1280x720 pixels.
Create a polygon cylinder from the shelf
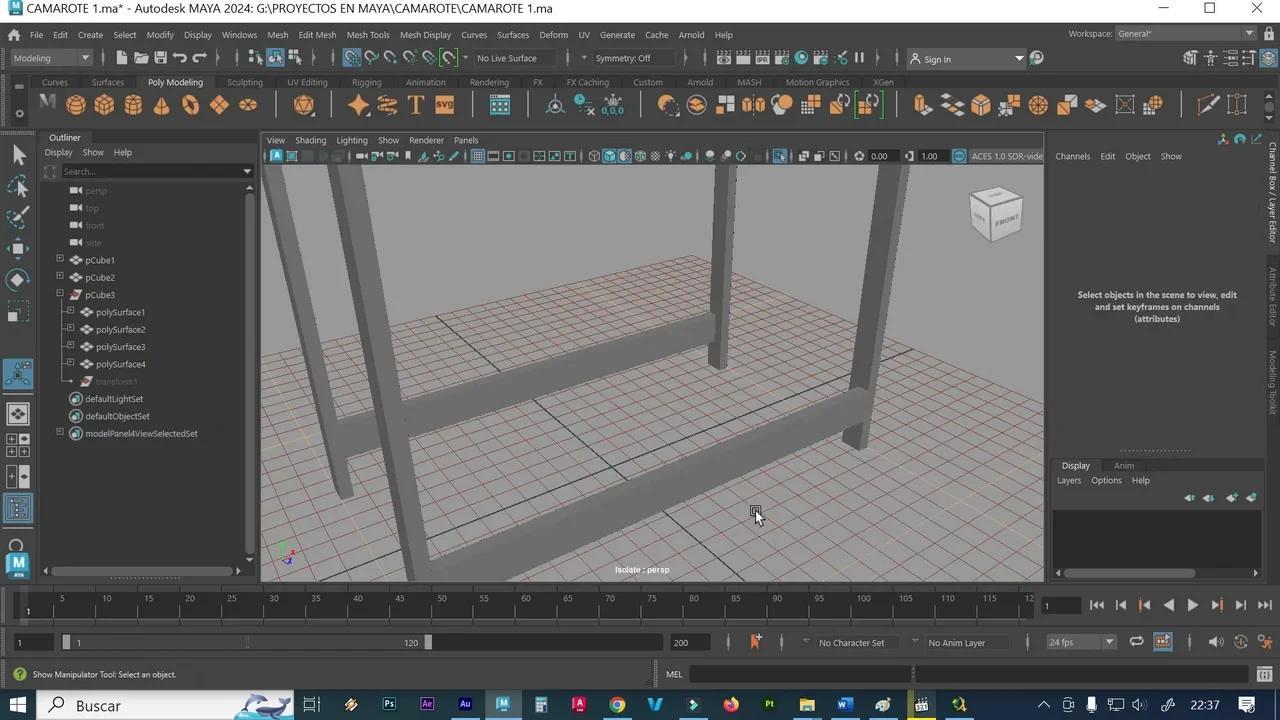133,105
